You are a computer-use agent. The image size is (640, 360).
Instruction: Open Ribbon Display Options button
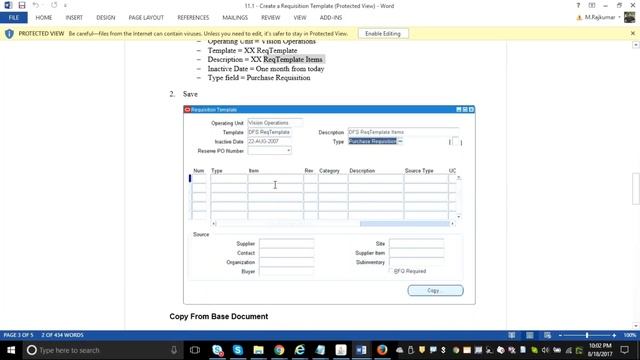coord(592,5)
